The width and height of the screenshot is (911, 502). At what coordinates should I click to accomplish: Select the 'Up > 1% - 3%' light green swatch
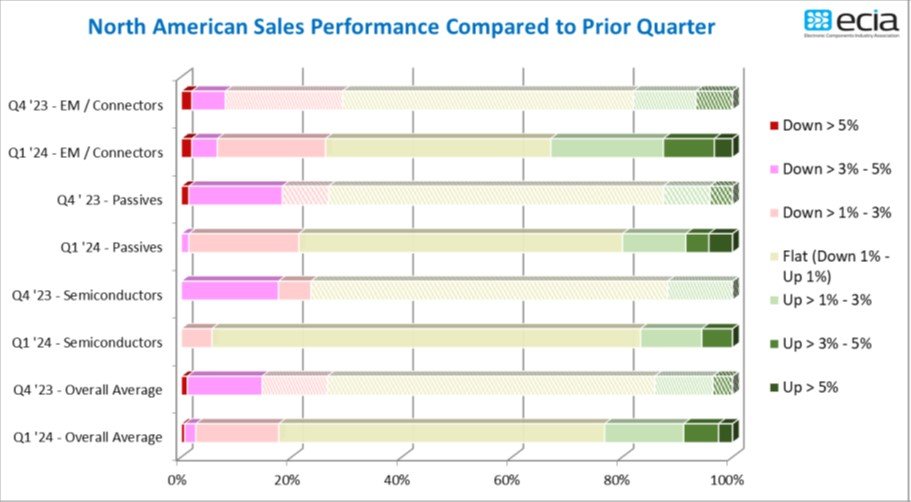773,300
